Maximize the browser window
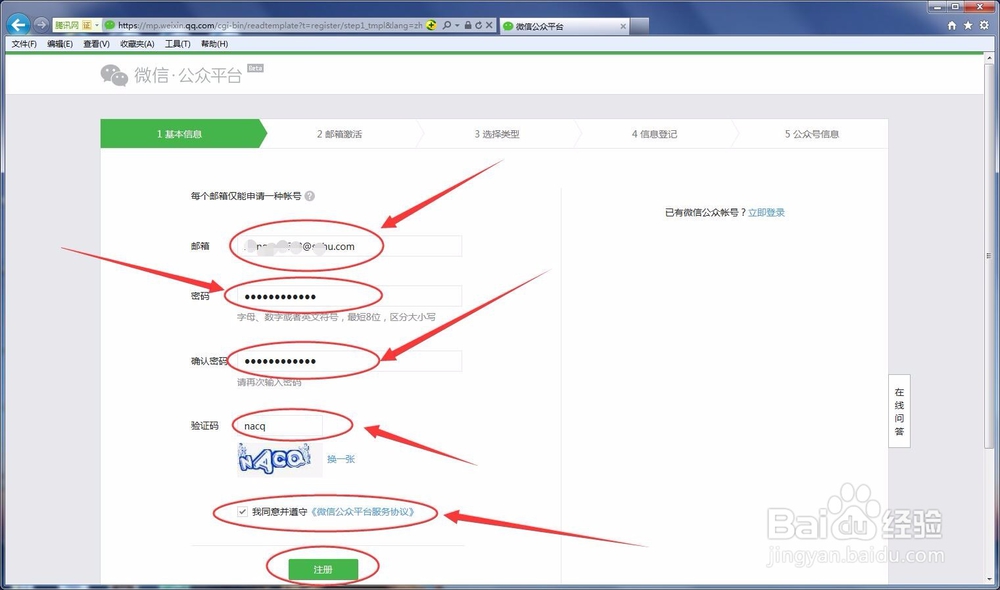The height and width of the screenshot is (590, 1000). click(955, 7)
